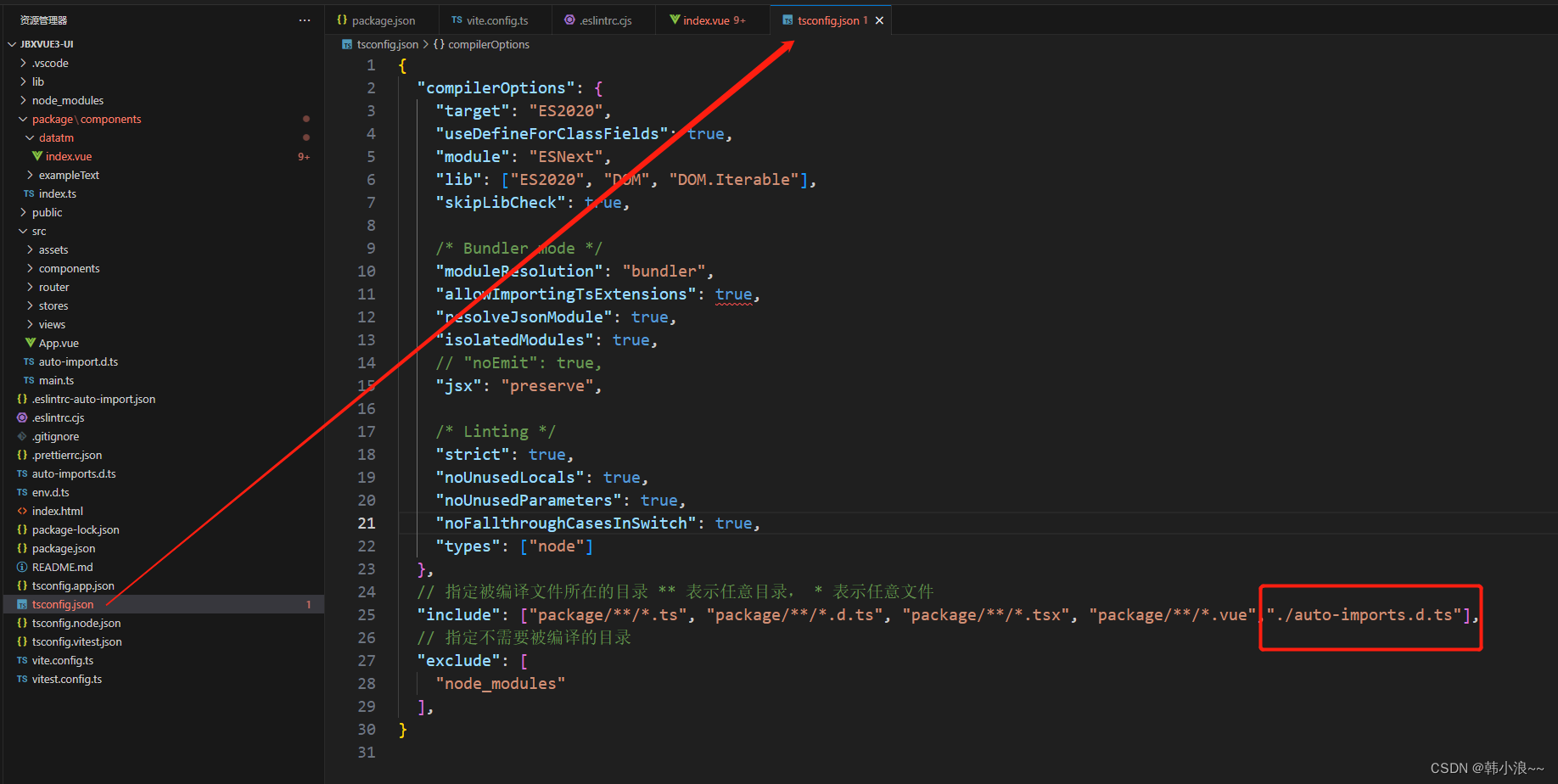Open explorer more actions menu (...)
1558x784 pixels.
click(x=304, y=20)
